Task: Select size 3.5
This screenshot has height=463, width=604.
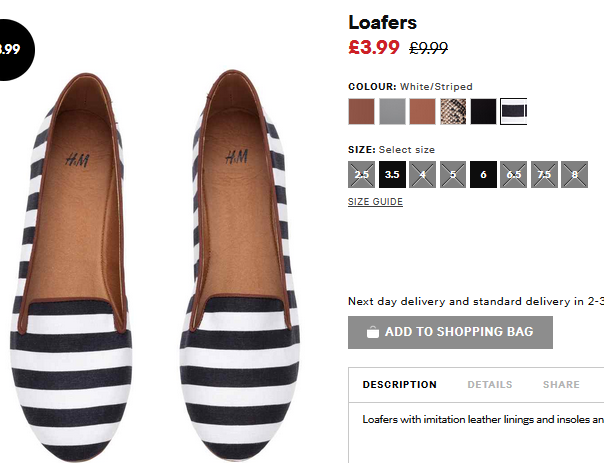Action: (392, 174)
